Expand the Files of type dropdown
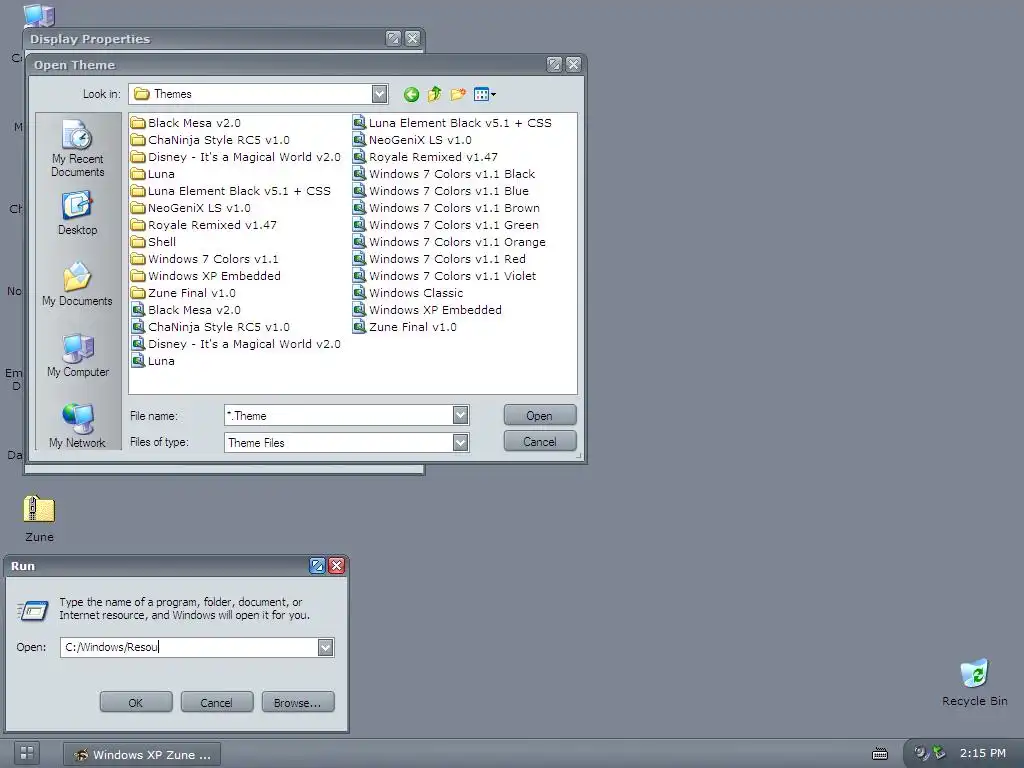This screenshot has width=1024, height=768. 460,443
